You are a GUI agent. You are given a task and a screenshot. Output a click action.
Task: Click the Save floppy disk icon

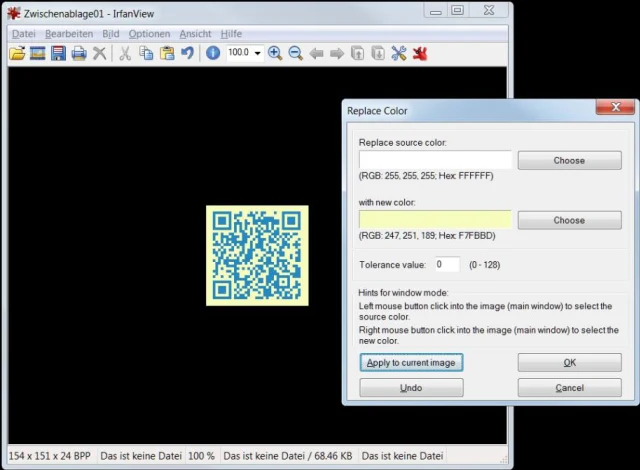click(x=58, y=53)
